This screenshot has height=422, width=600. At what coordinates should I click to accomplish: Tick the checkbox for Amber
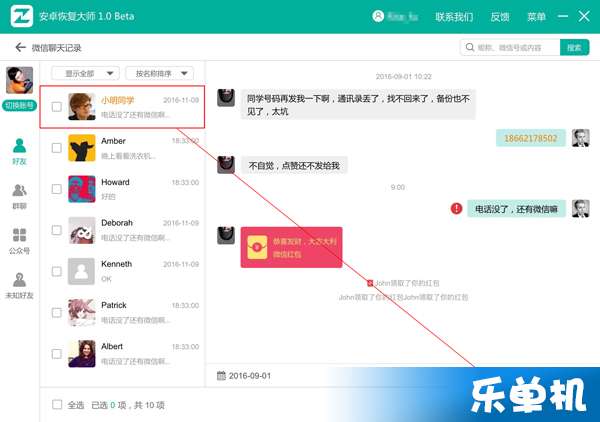[57, 148]
